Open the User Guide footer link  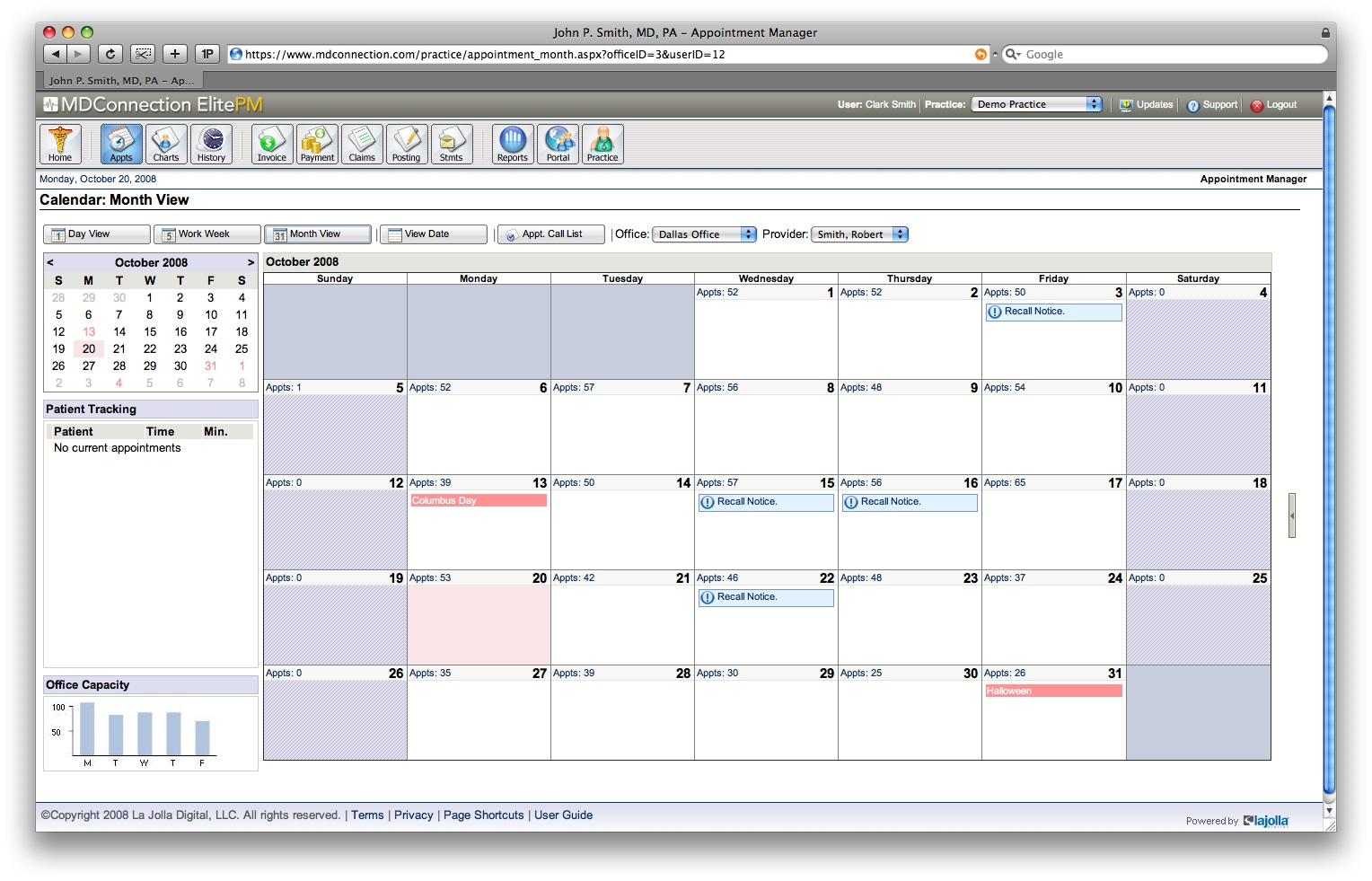[x=564, y=815]
